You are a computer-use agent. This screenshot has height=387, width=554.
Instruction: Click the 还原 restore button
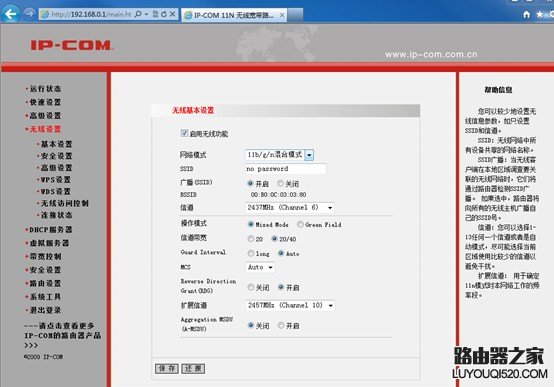pyautogui.click(x=193, y=369)
